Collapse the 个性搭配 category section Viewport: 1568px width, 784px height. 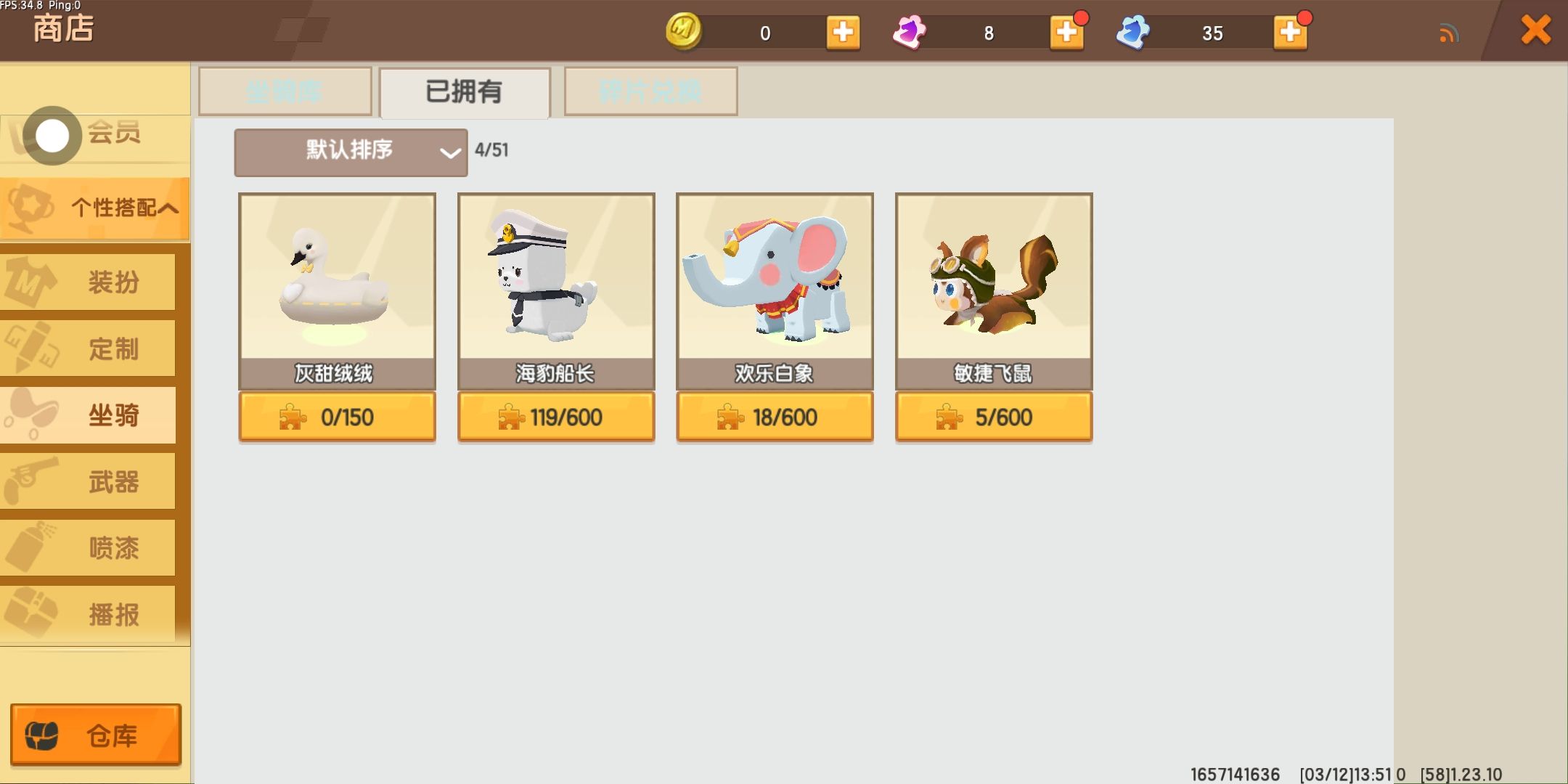(94, 208)
